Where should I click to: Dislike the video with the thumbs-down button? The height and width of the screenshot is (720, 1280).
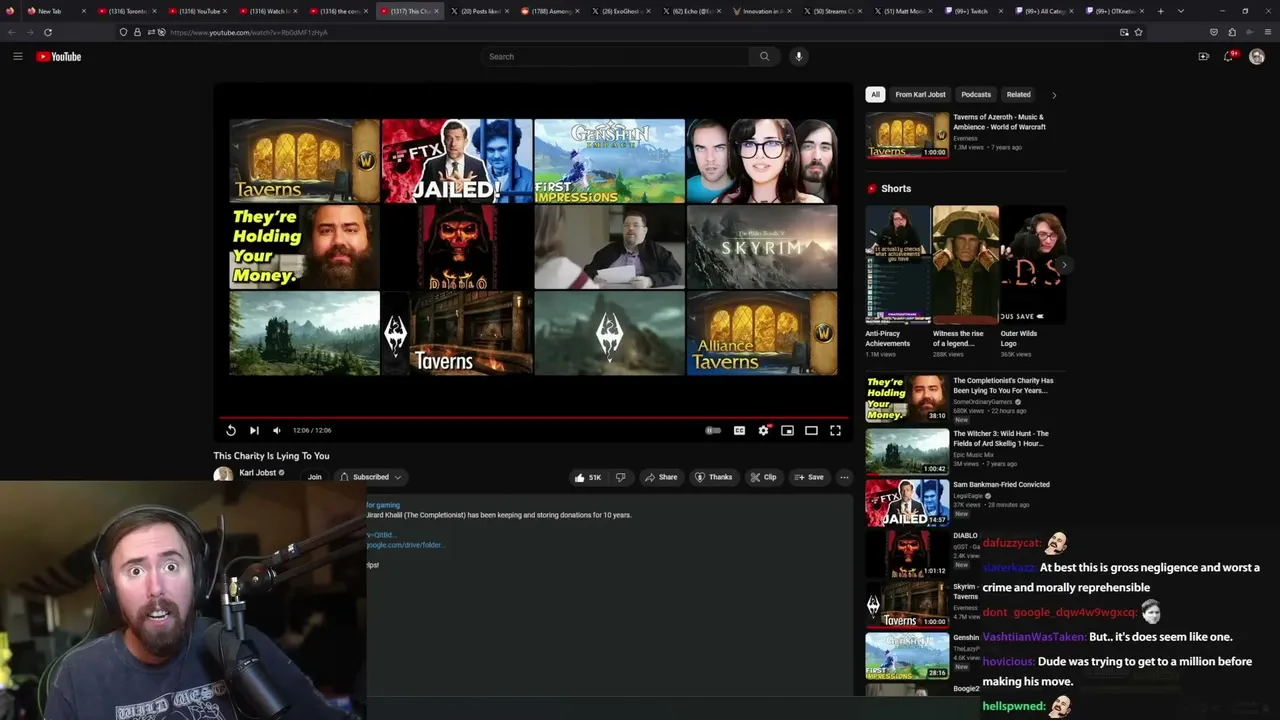[620, 477]
